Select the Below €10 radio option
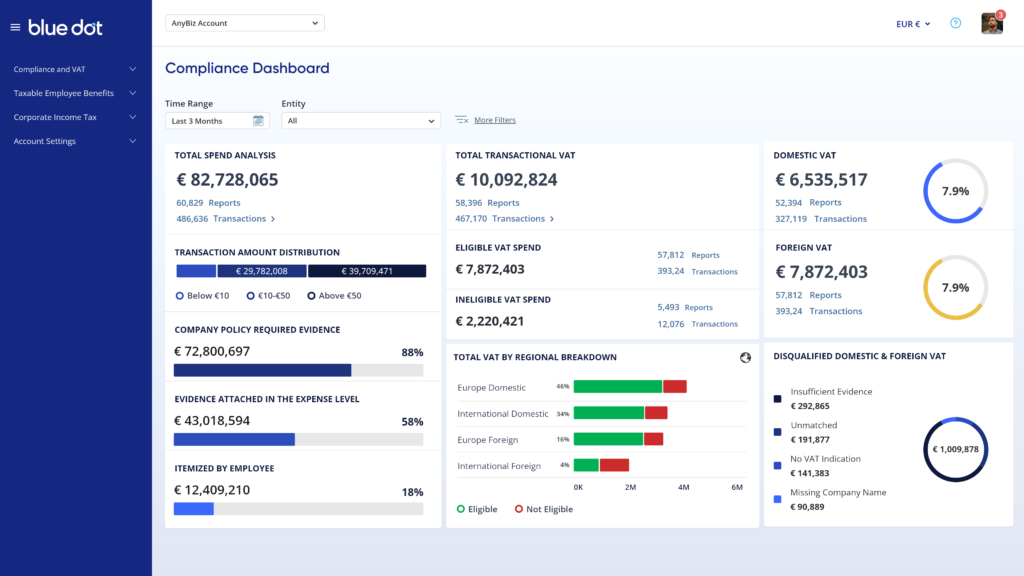1024x576 pixels. click(x=180, y=296)
